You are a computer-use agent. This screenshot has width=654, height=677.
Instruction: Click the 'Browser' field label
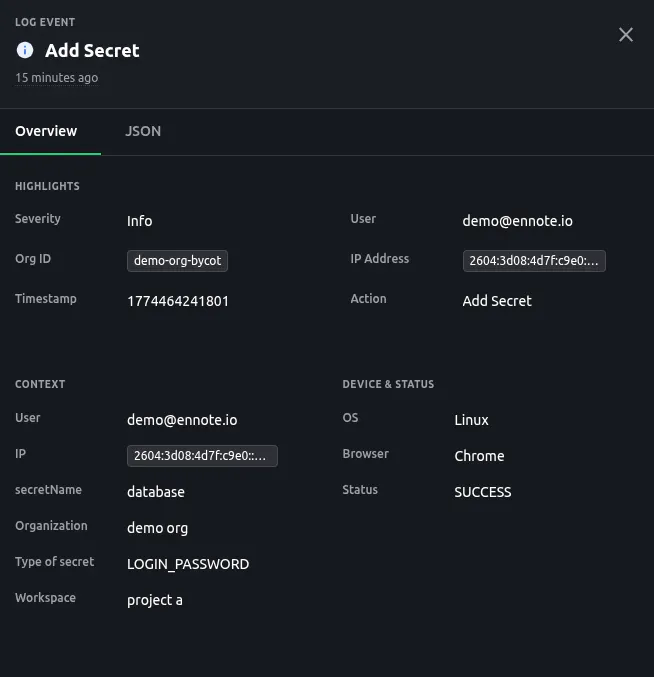coord(365,454)
